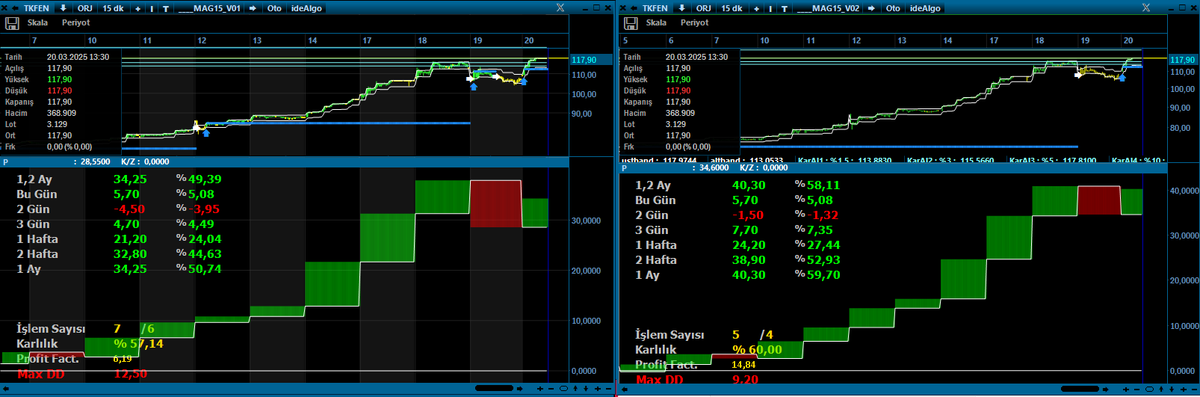Open Periyot menu in MAG15_V02 window
The height and width of the screenshot is (397, 1200).
[x=694, y=22]
